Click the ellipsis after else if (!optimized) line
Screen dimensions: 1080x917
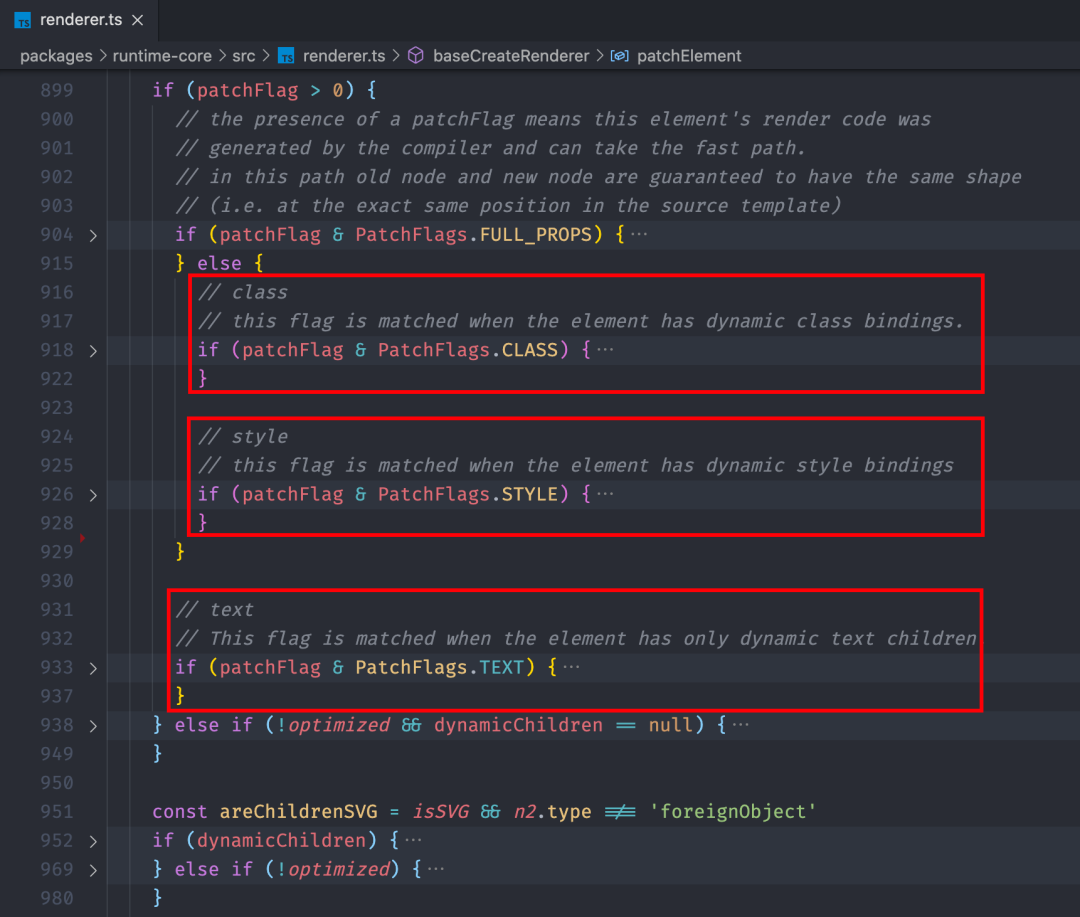coord(435,869)
